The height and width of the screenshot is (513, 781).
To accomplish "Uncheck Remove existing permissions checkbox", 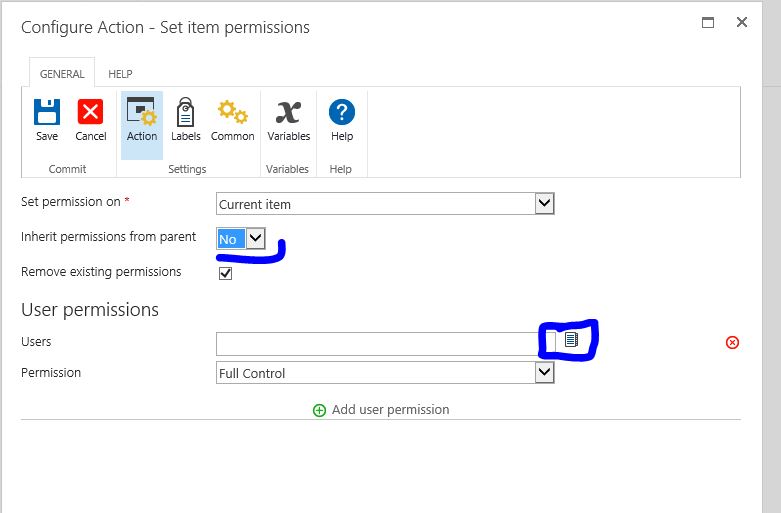I will [x=225, y=273].
